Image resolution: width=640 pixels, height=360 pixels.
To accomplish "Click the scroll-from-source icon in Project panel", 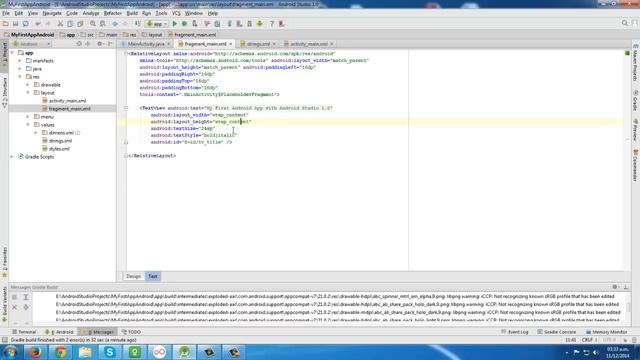I will (x=79, y=44).
